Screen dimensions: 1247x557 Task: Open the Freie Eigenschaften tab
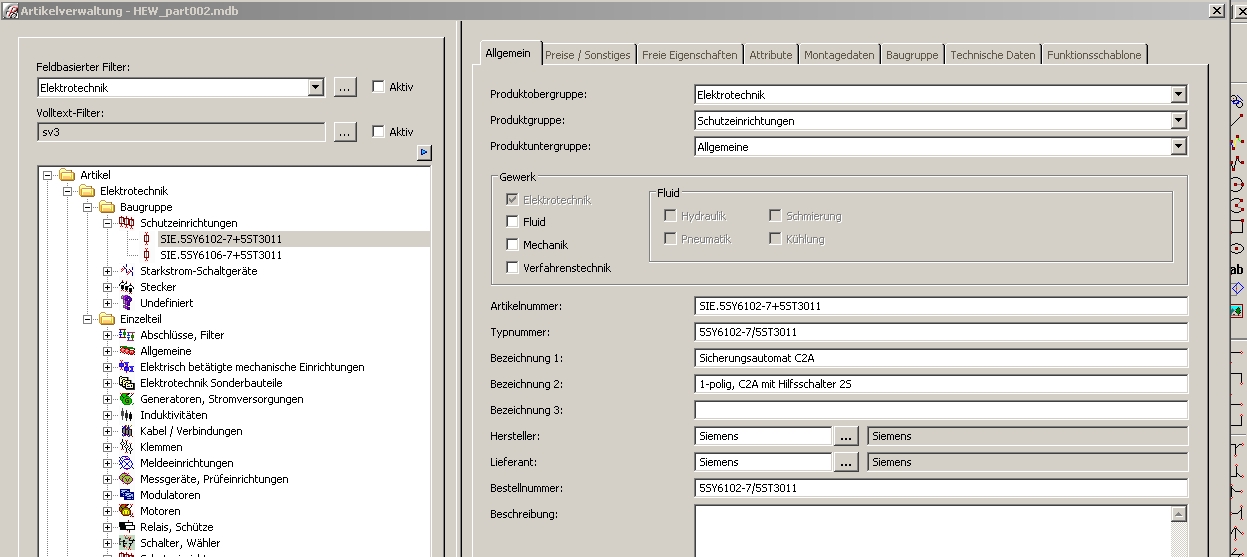tap(690, 55)
